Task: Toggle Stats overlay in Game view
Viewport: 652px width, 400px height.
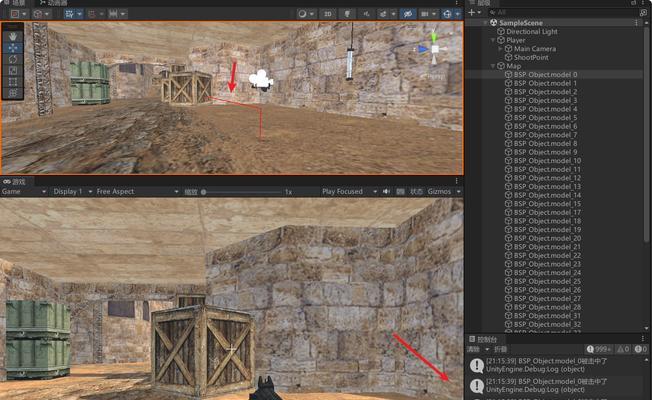Action: tap(416, 192)
